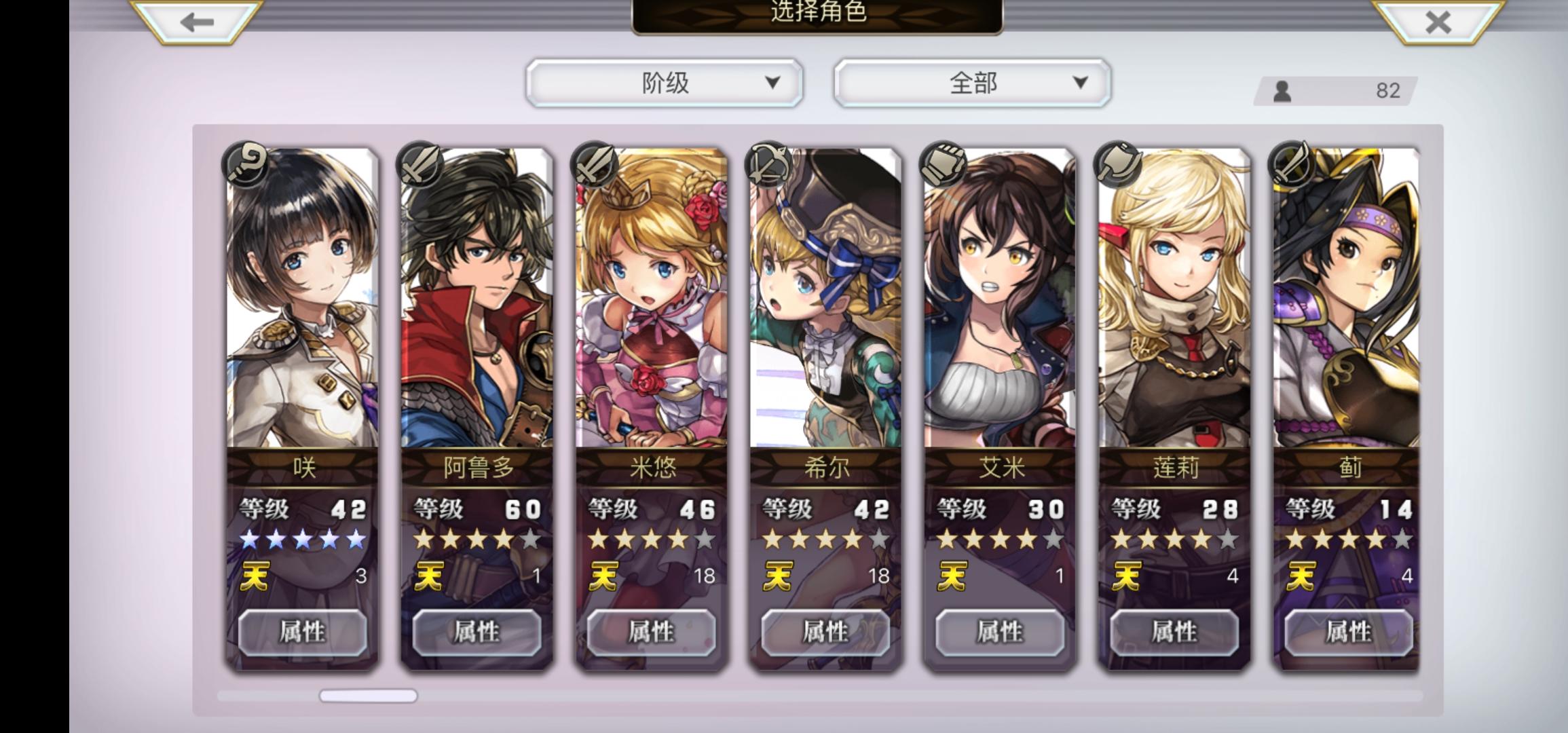This screenshot has height=733, width=1568.
Task: Click the 天 element icon on 米悠's card
Action: tap(603, 577)
